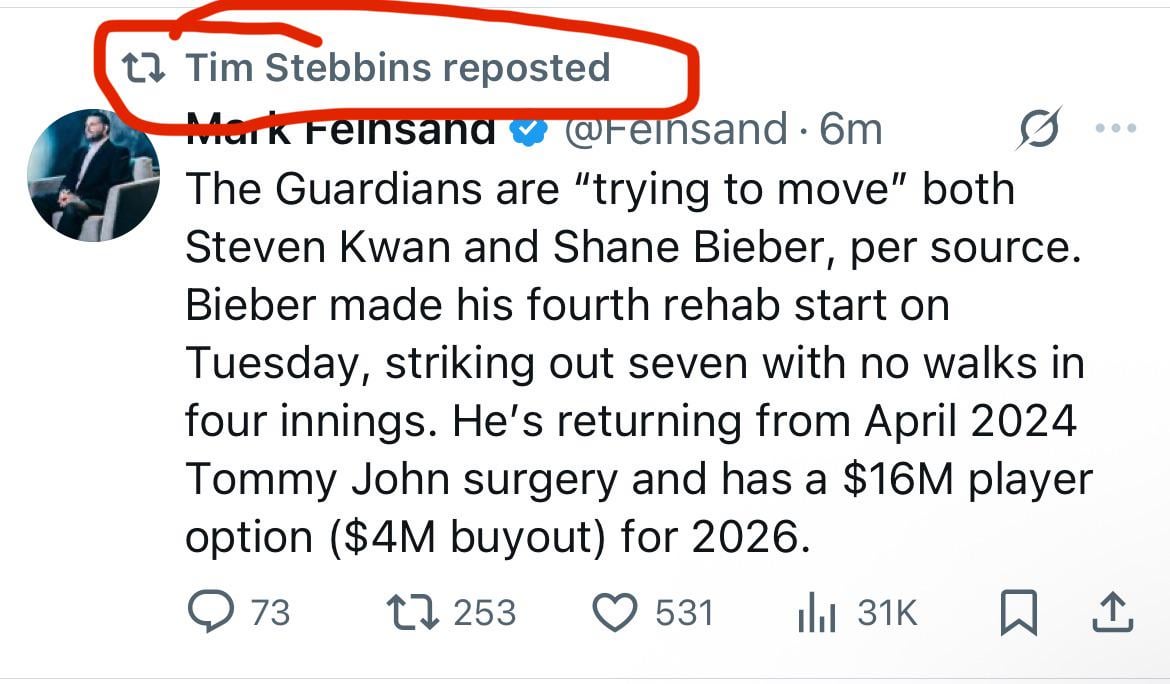This screenshot has height=684, width=1170.
Task: Click the 73 replies count
Action: [270, 612]
